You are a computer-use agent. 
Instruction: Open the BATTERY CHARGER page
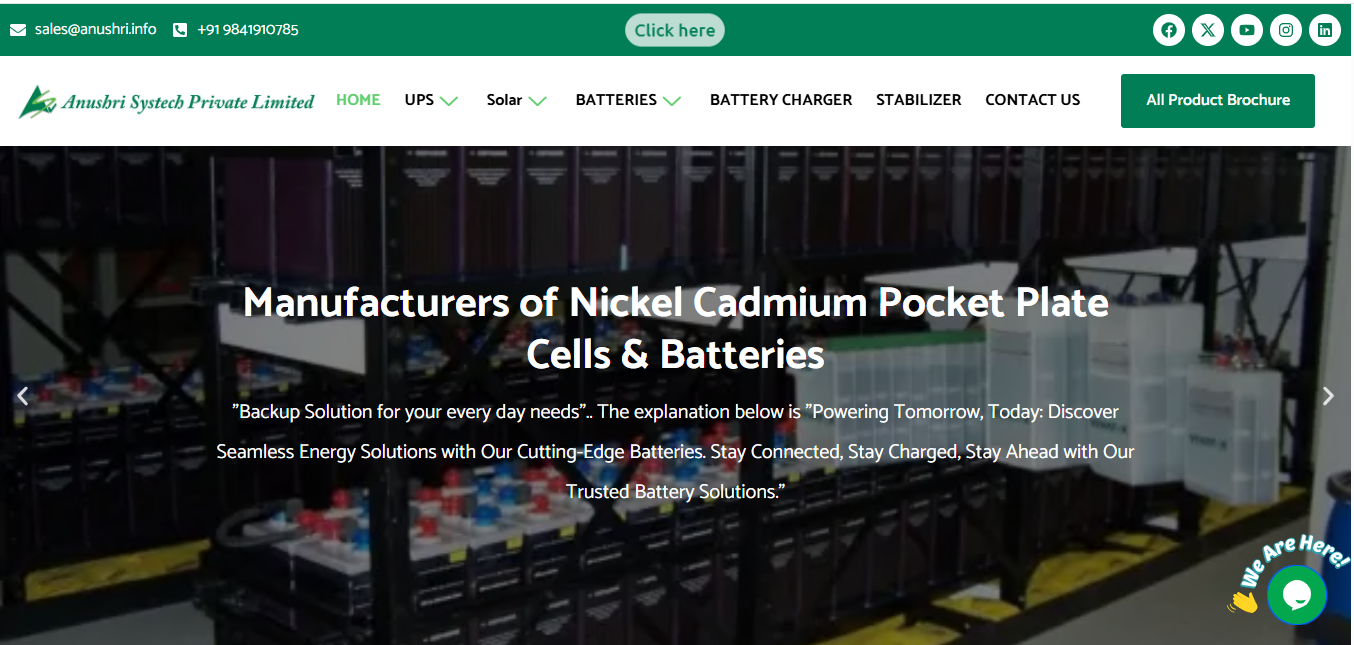click(x=781, y=100)
